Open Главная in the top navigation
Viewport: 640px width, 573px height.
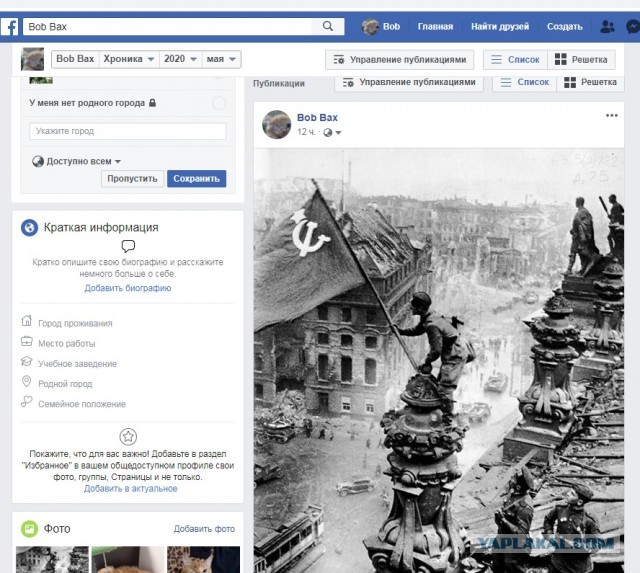pyautogui.click(x=435, y=27)
